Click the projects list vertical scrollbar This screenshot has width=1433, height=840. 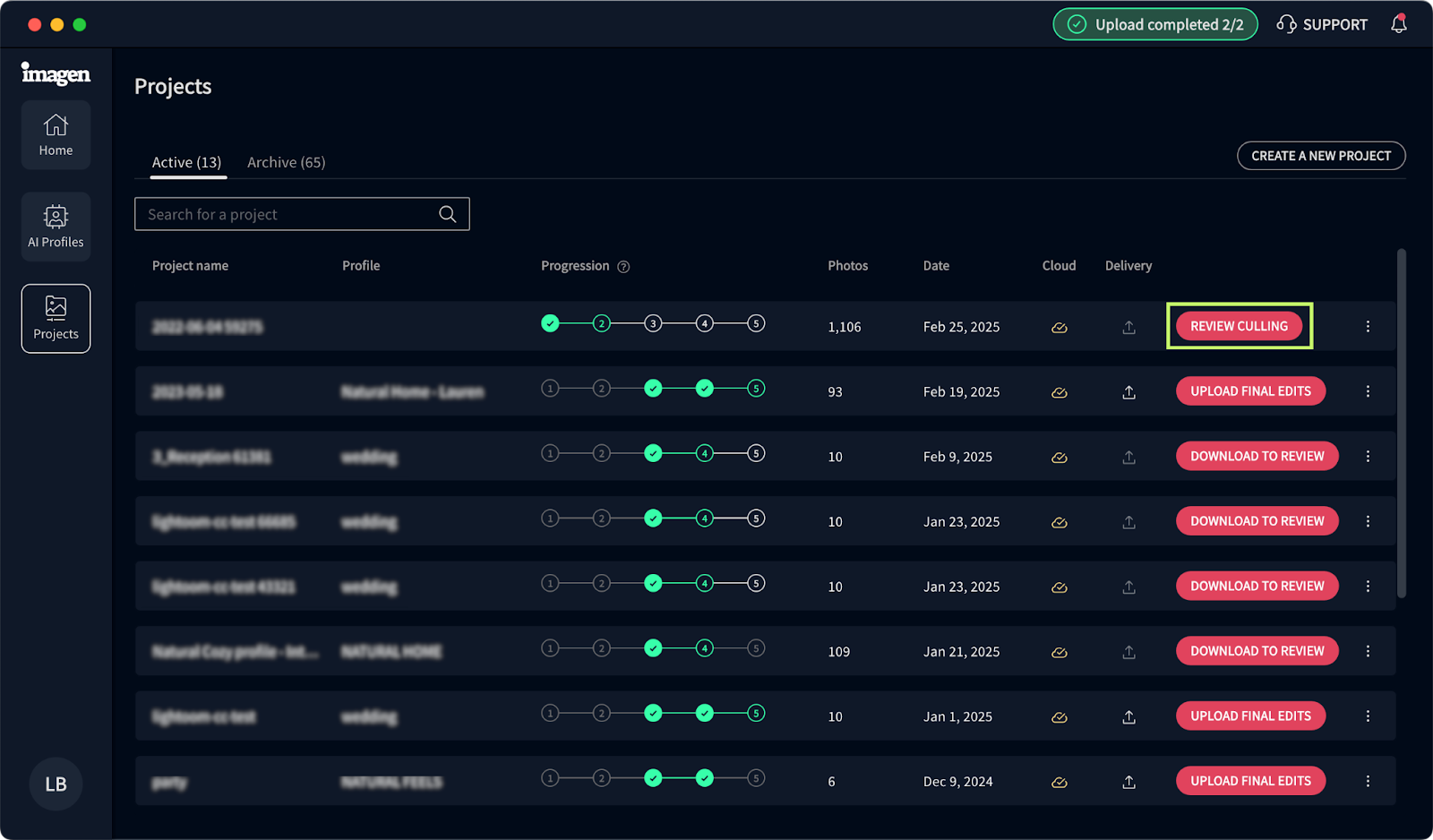point(1402,423)
